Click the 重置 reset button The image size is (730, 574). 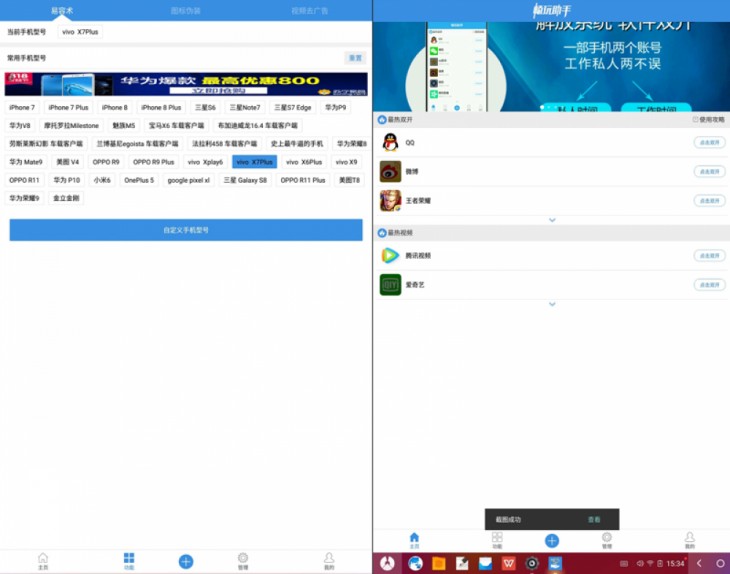point(355,58)
